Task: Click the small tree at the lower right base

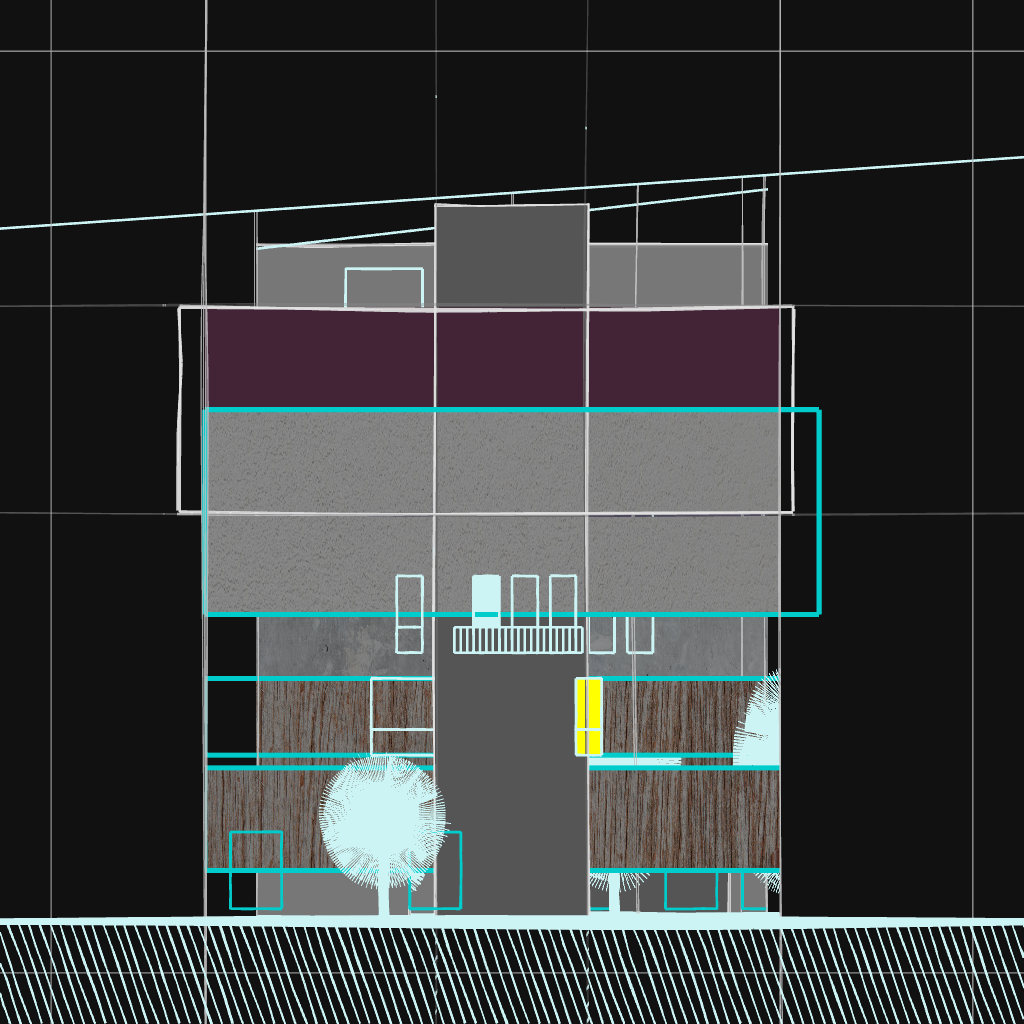Action: coord(614,887)
